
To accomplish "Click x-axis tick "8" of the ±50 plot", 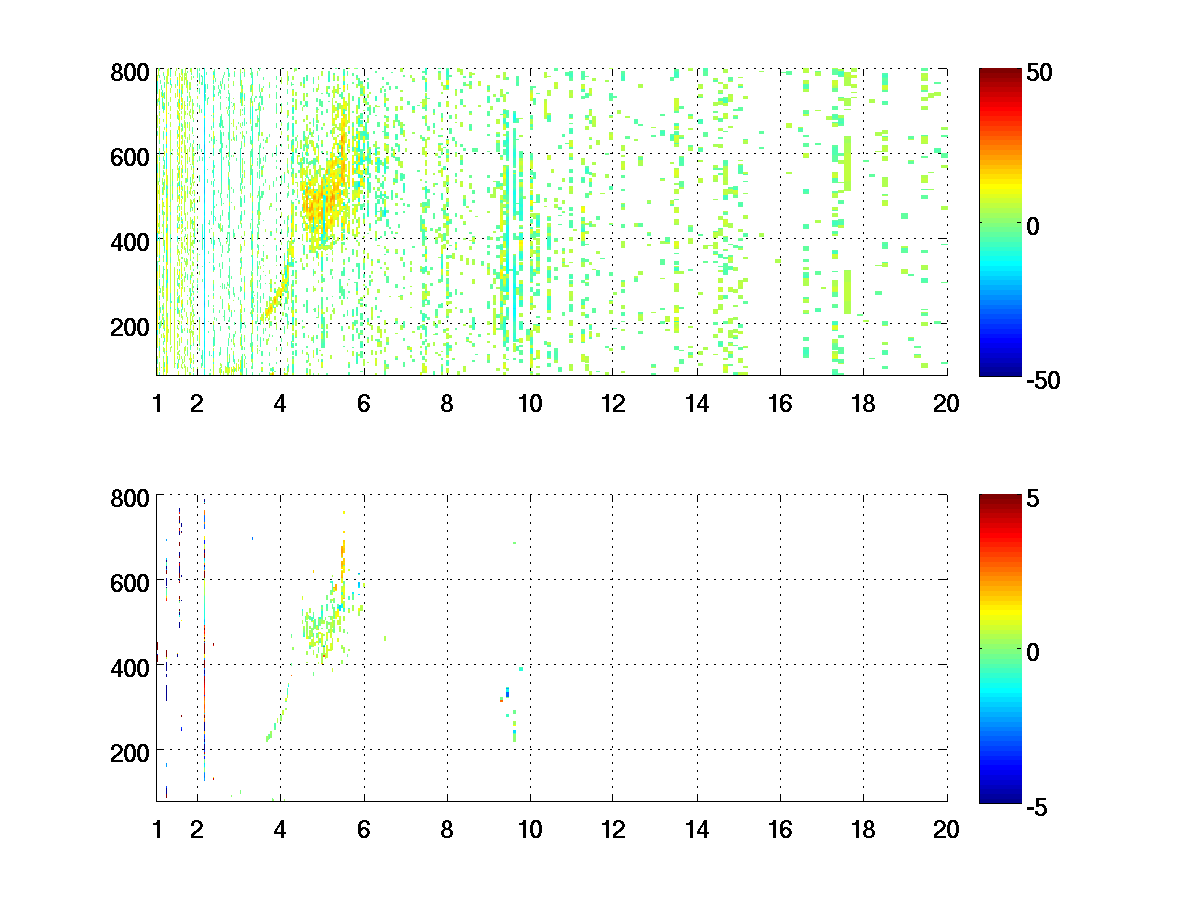I will [x=446, y=404].
